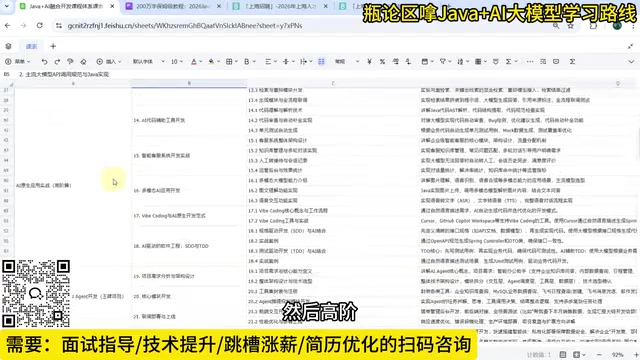
Task: Add a new sheet with plus
Action: click(53, 46)
